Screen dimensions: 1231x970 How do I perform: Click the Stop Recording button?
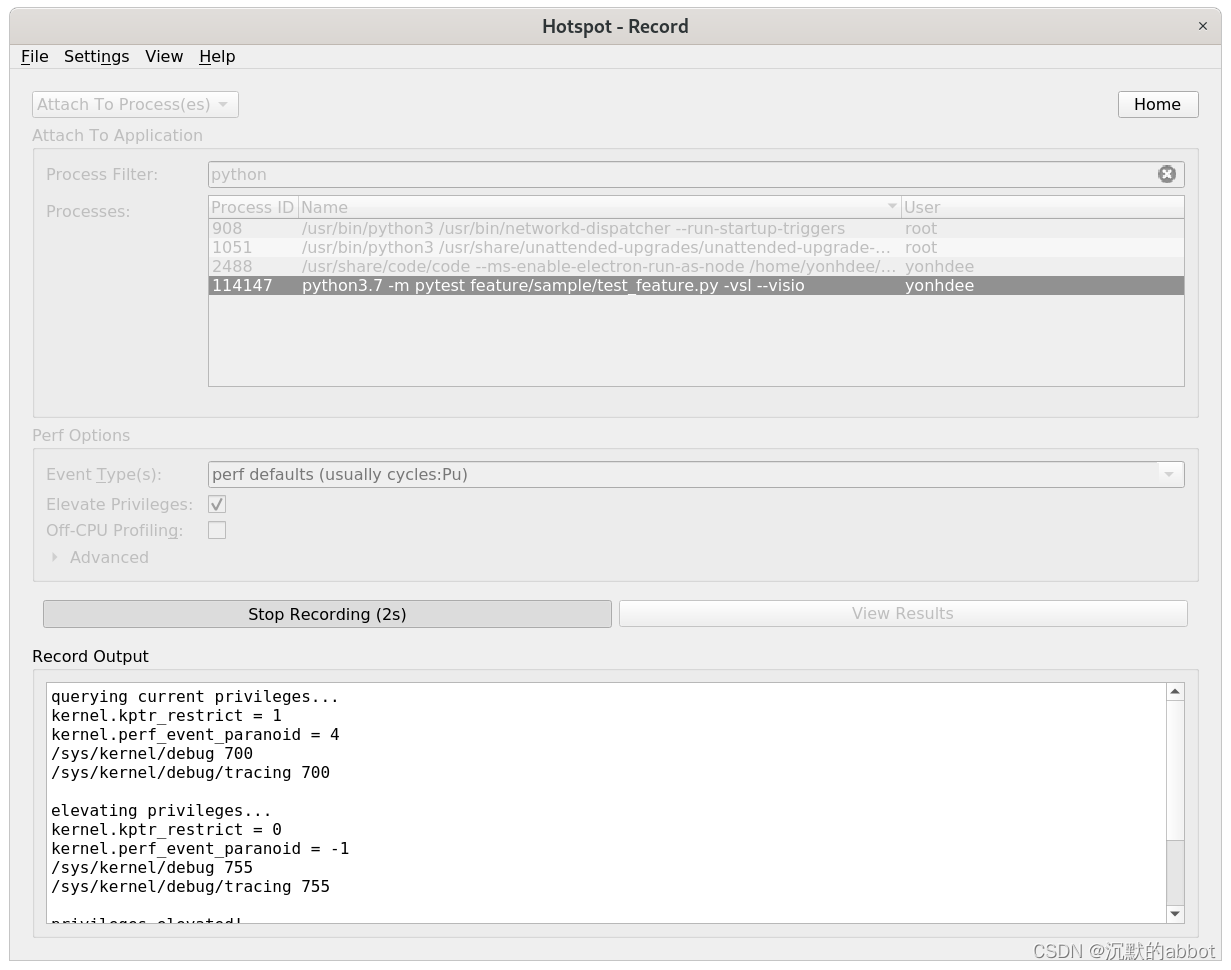click(327, 614)
